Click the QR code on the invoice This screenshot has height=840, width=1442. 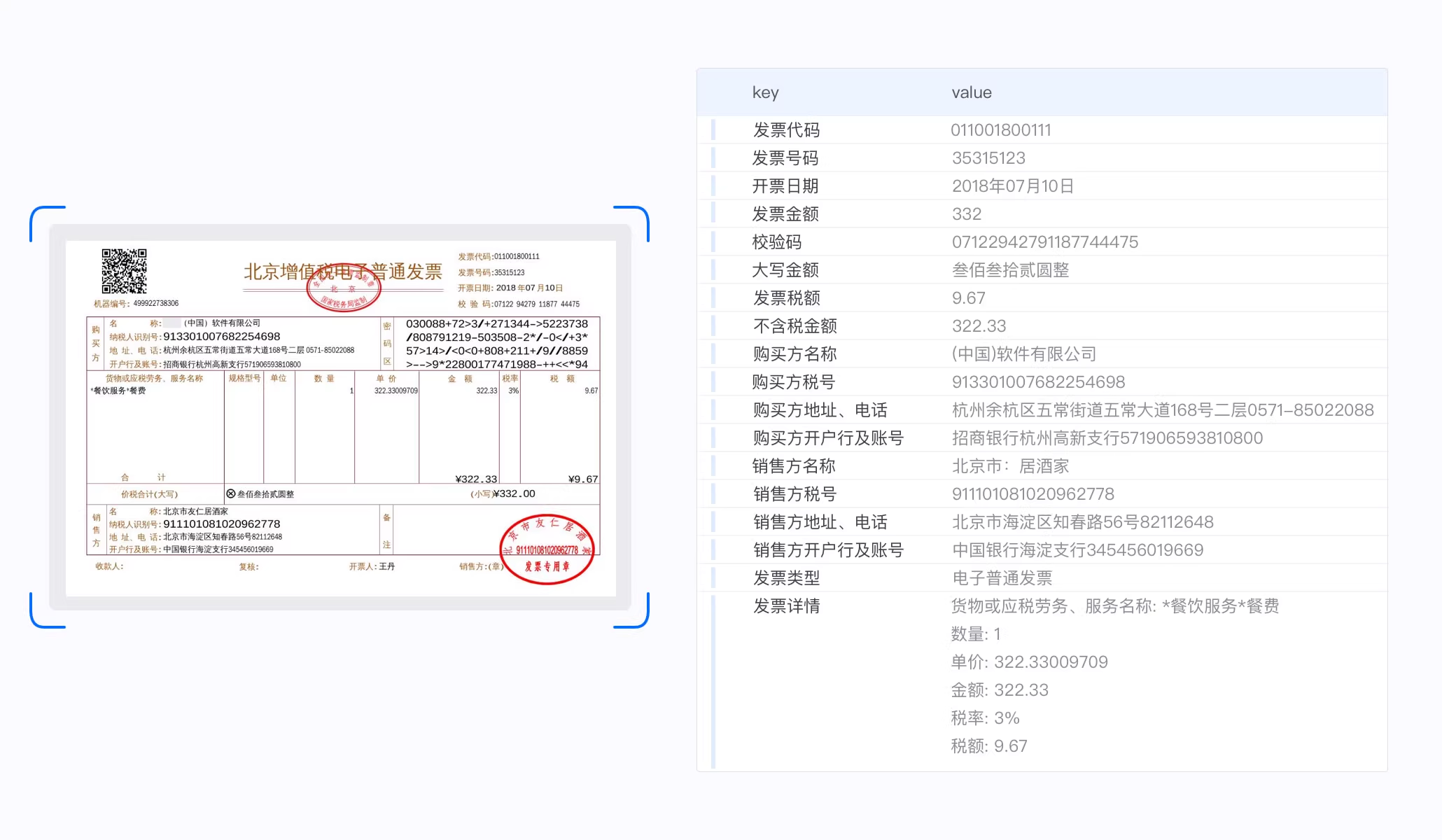click(124, 271)
